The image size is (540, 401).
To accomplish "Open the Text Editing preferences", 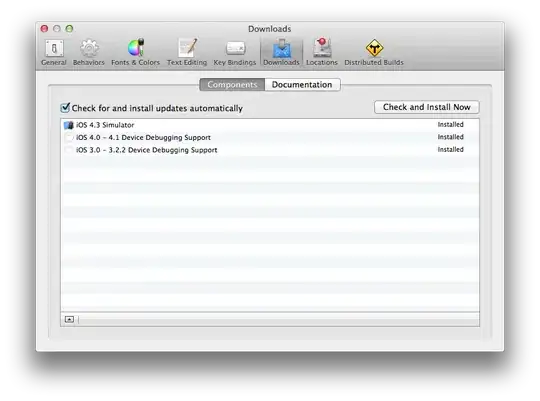I will (187, 52).
